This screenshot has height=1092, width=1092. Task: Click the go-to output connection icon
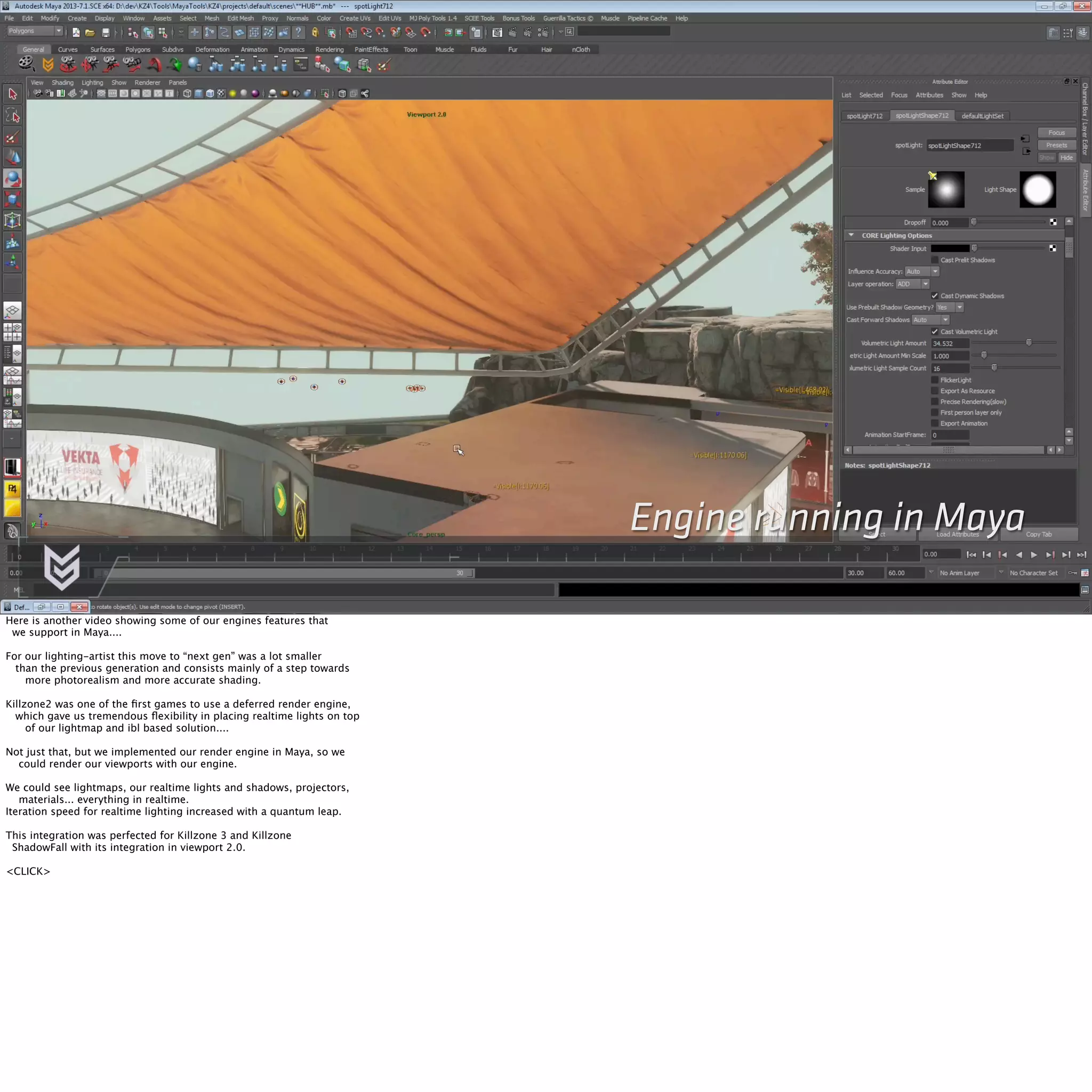tap(1026, 151)
